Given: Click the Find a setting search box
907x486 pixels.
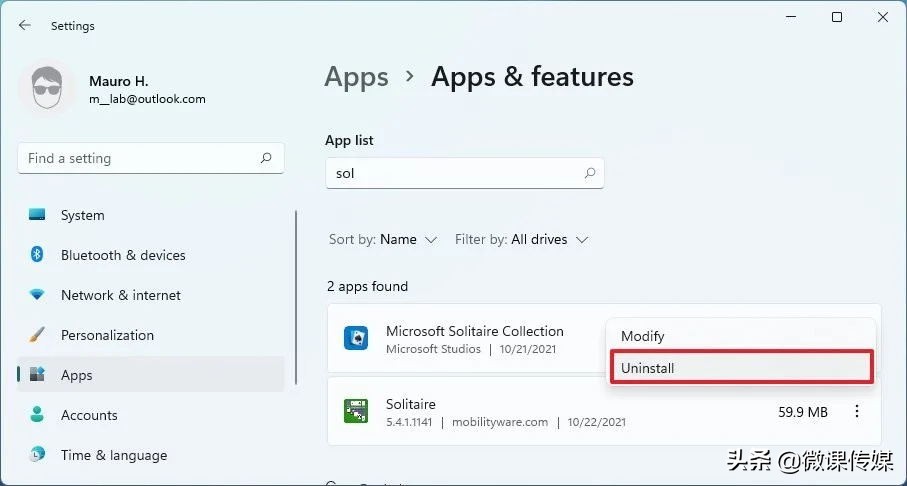Looking at the screenshot, I should click(151, 158).
